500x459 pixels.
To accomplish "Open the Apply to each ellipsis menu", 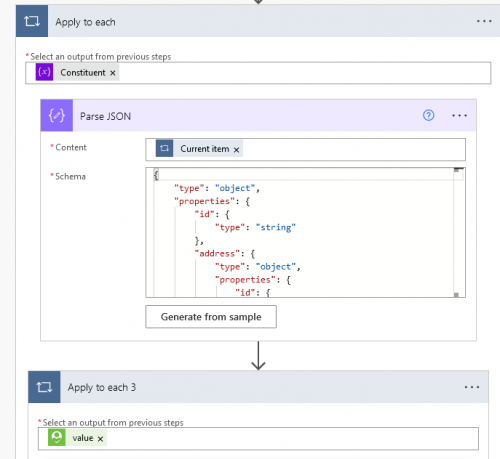I will (484, 21).
